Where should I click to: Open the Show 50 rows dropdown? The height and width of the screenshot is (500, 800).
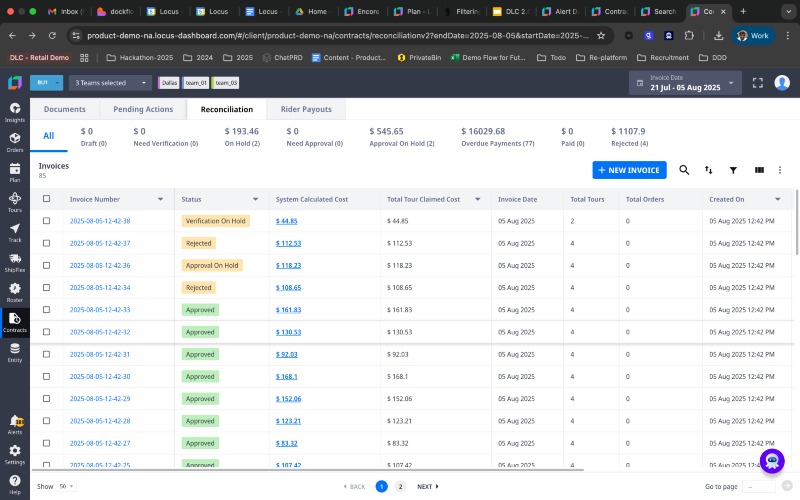(x=66, y=486)
